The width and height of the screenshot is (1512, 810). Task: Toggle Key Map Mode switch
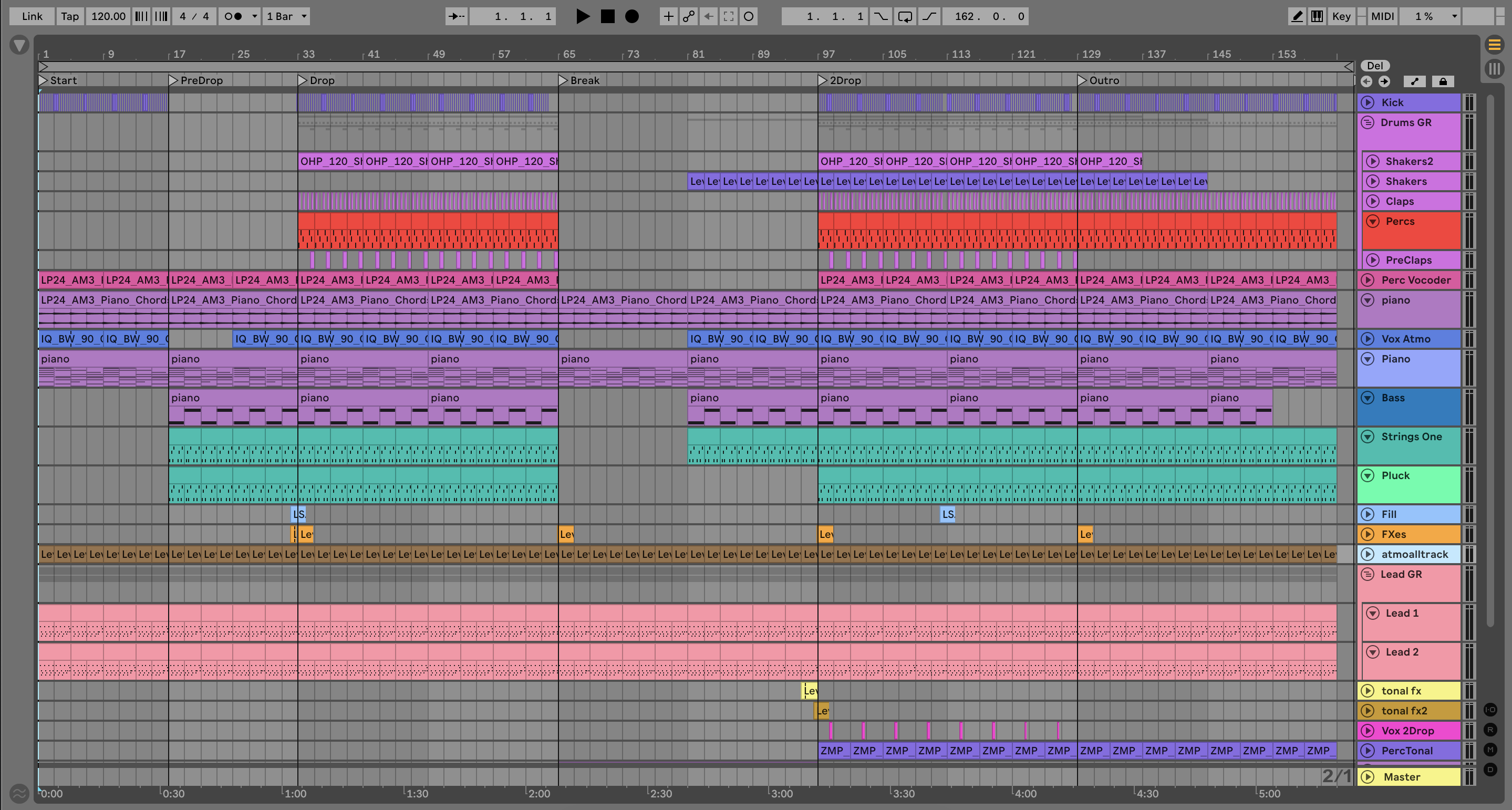pos(1341,16)
